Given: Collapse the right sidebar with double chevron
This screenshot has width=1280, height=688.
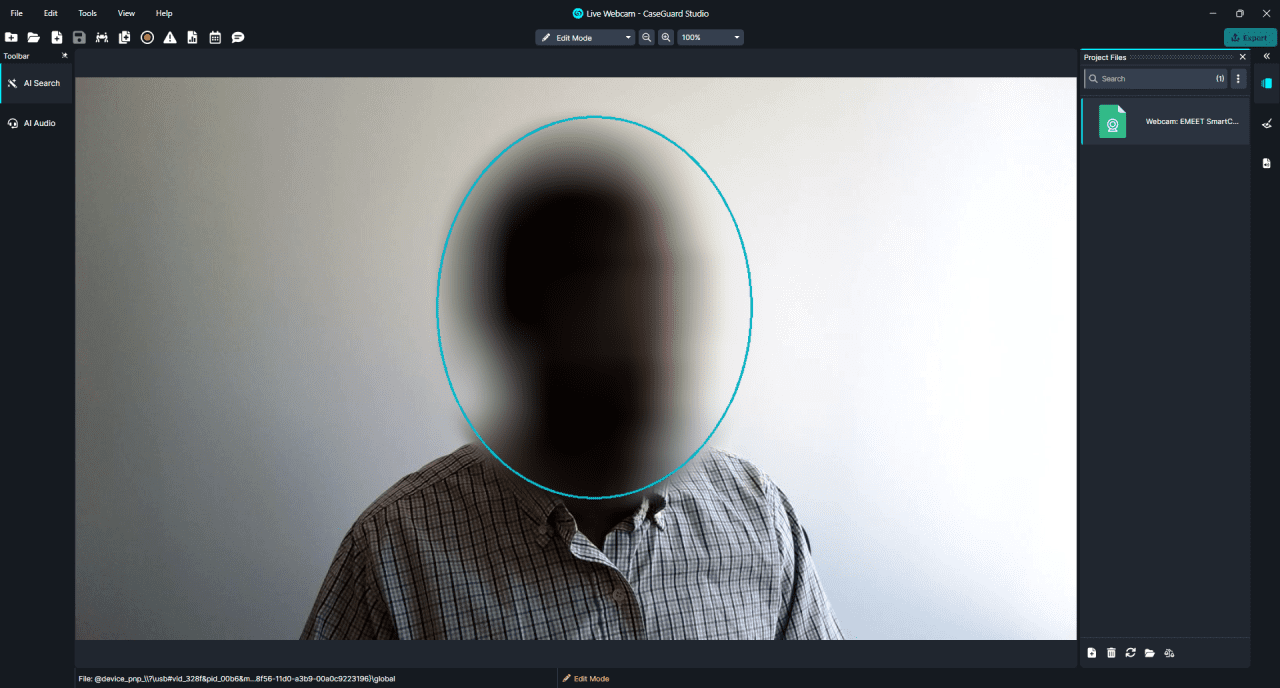Looking at the screenshot, I should 1266,56.
